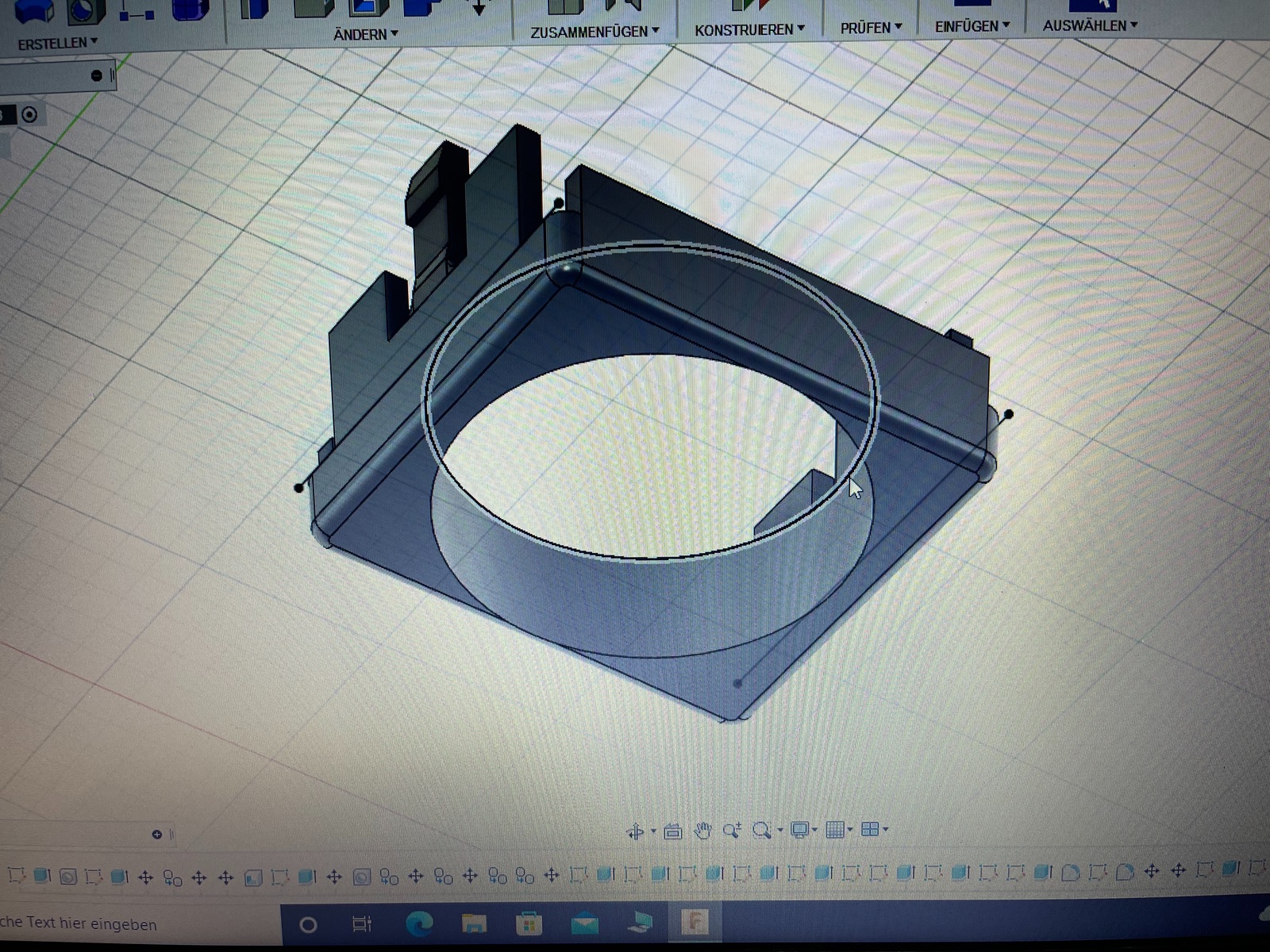Viewport: 1270px width, 952px height.
Task: Click the Look At camera icon
Action: coord(672,831)
